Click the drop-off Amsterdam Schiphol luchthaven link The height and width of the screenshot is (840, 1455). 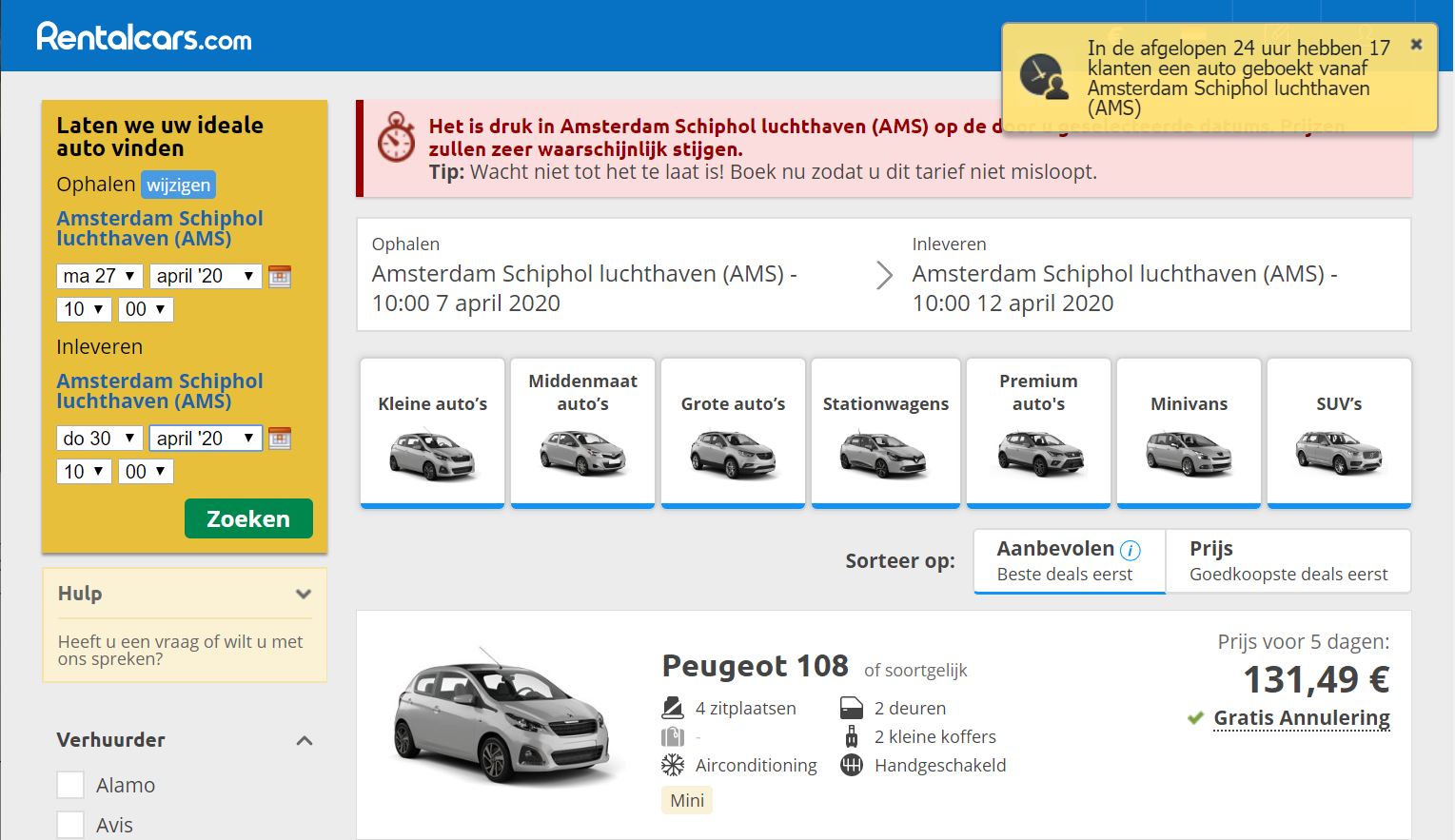(160, 391)
